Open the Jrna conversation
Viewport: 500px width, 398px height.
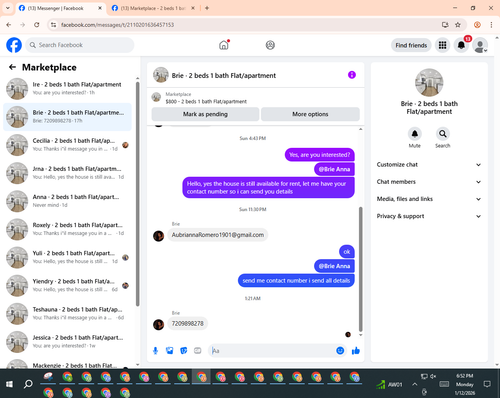[67, 173]
